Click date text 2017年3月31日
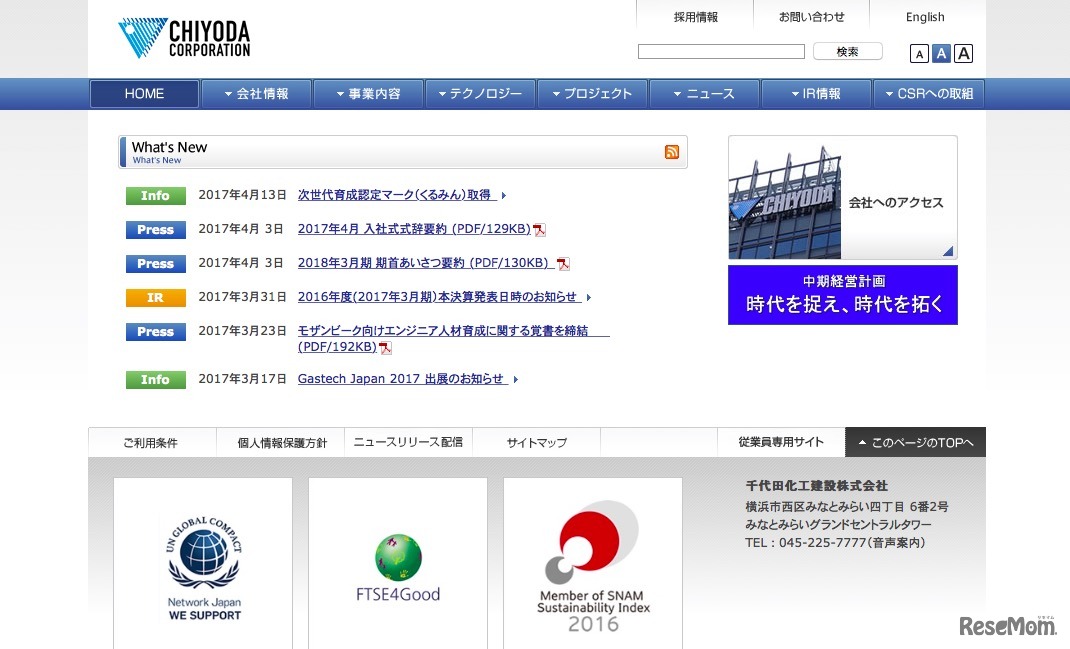 click(x=242, y=298)
